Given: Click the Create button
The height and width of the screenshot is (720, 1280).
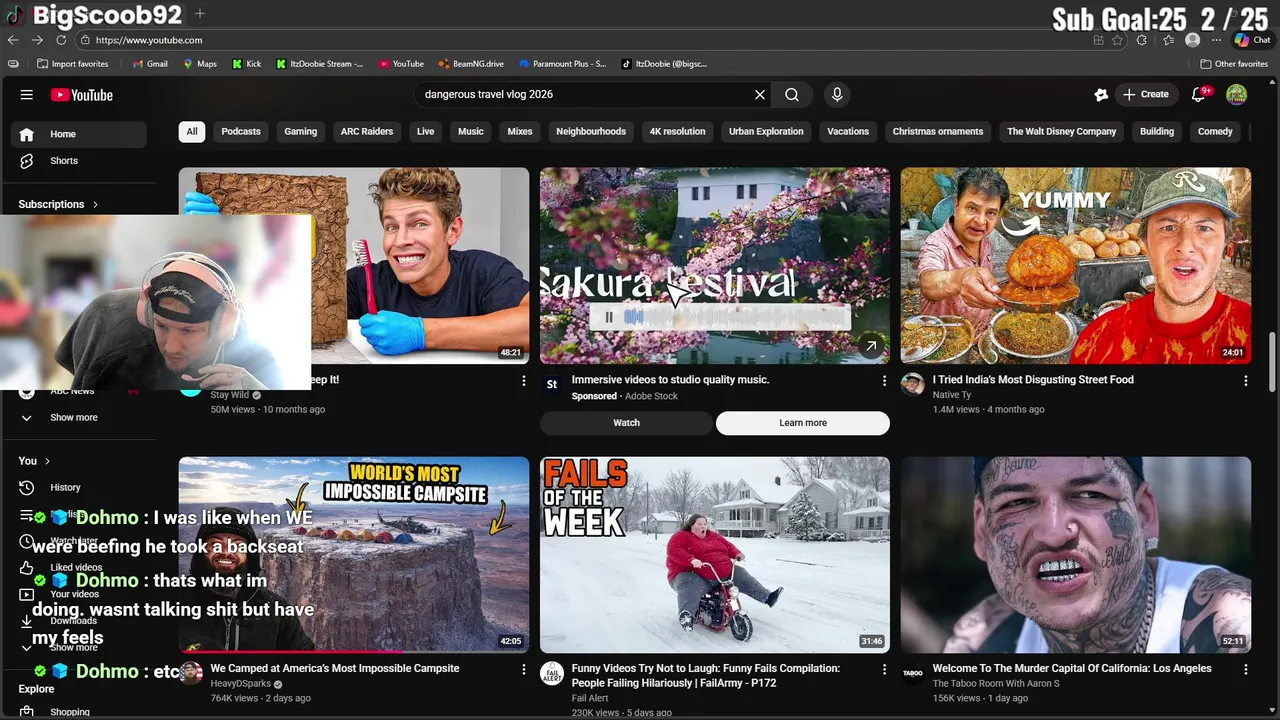Looking at the screenshot, I should point(1146,95).
